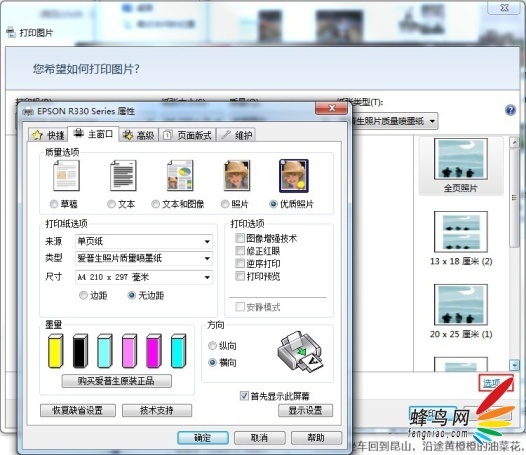Click the cyan ink cartridge next to magenta
526x455 pixels.
[178, 351]
